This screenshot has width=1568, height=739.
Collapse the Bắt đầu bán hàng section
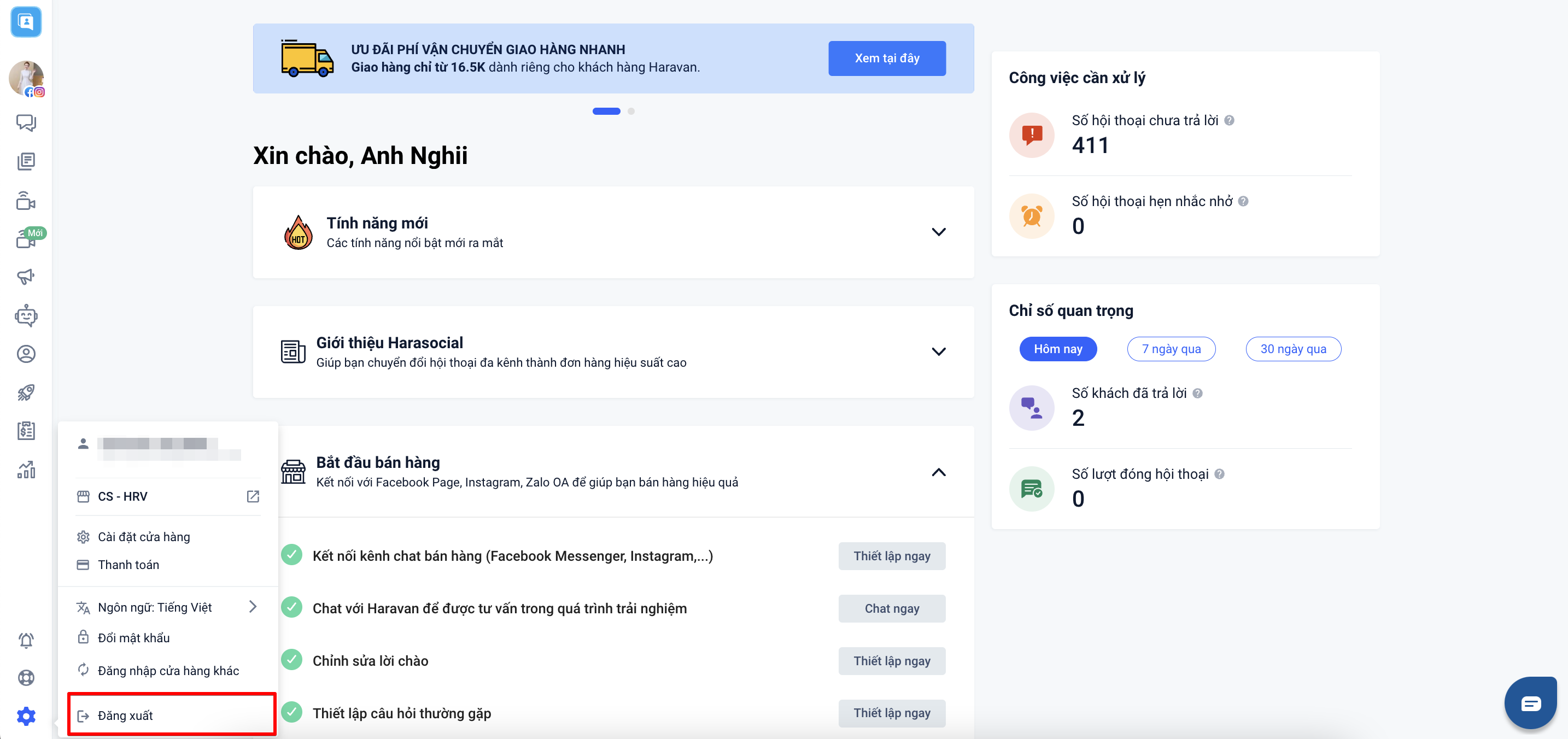pos(938,472)
